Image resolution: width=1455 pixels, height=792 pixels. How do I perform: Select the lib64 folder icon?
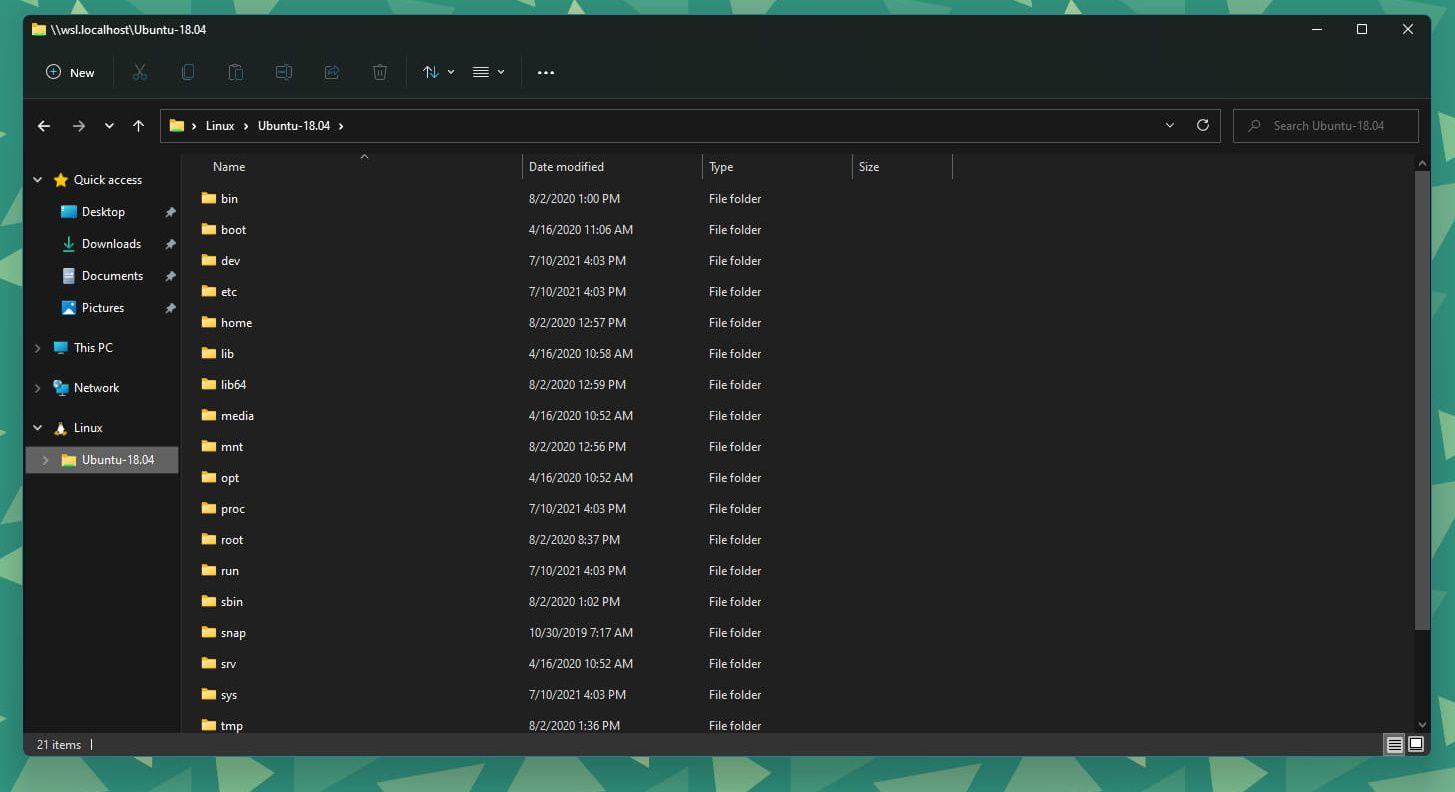pyautogui.click(x=208, y=384)
